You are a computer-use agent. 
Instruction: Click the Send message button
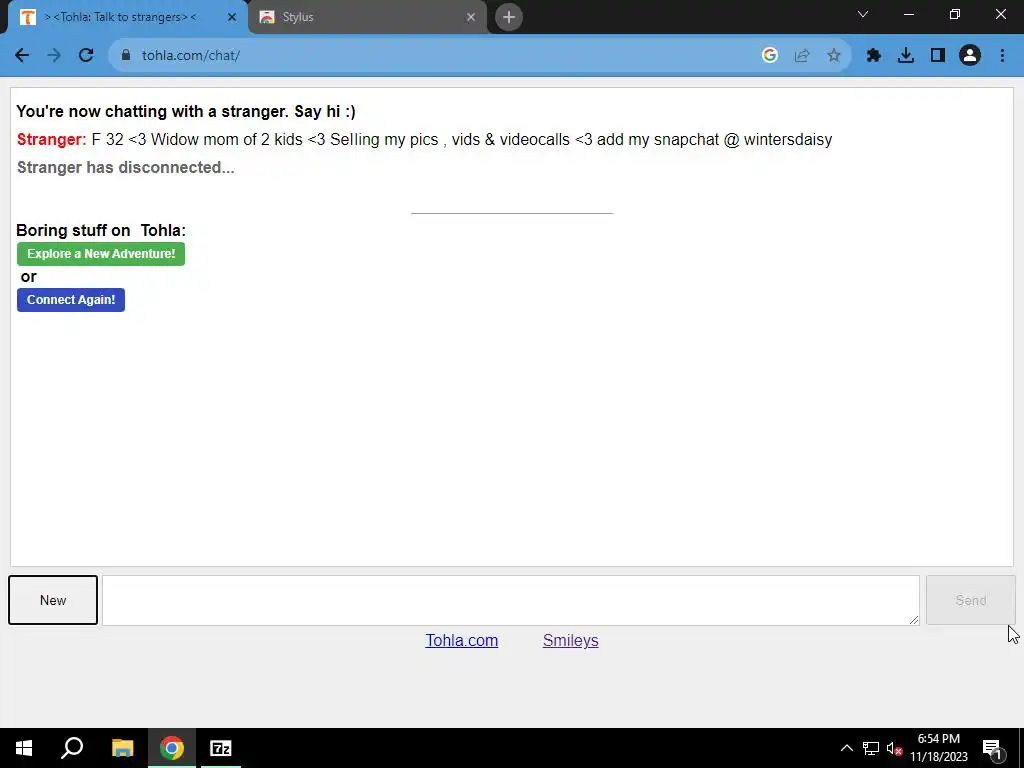[x=970, y=600]
